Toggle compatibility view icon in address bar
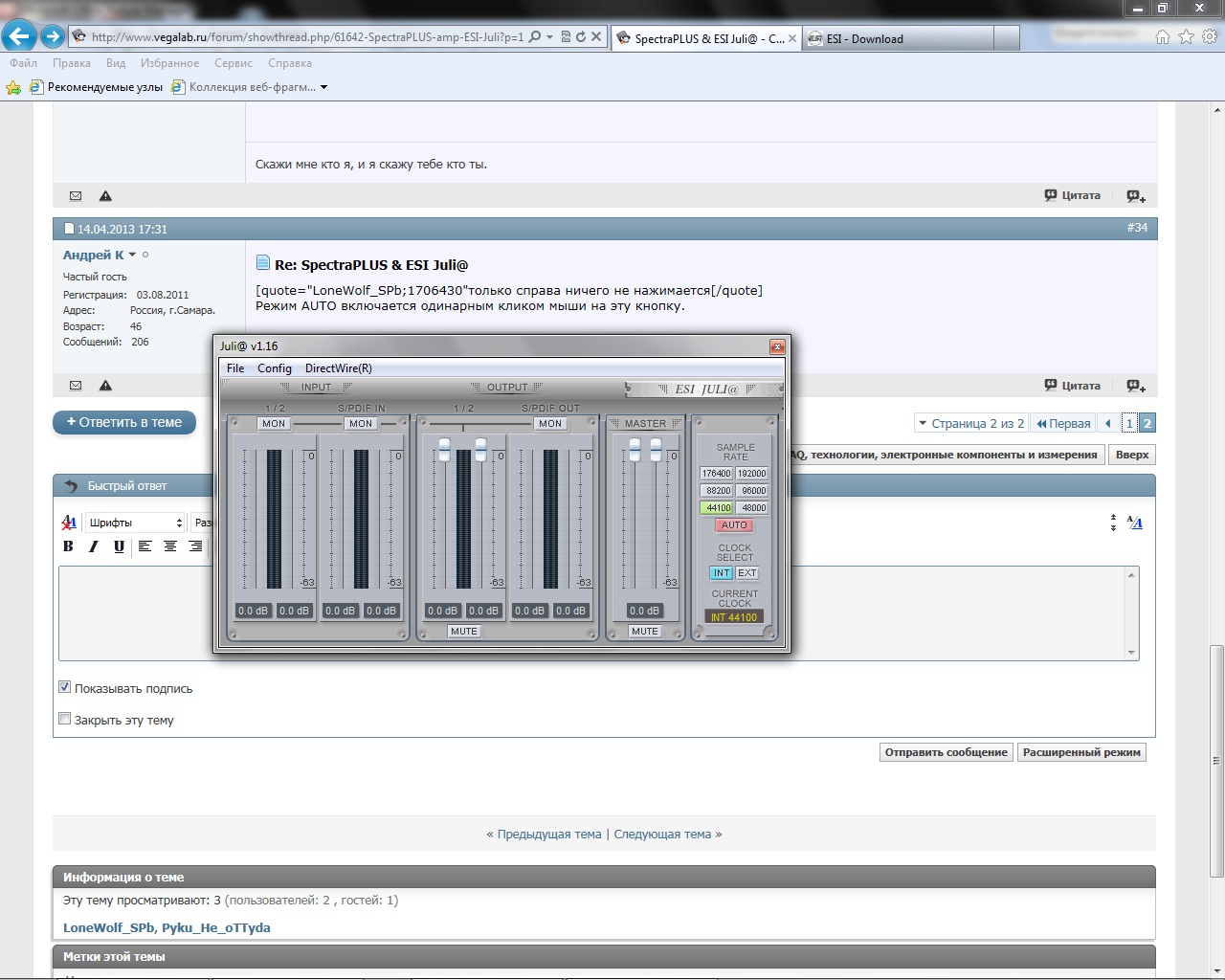Screen dimensions: 1225x980 pyautogui.click(x=566, y=37)
